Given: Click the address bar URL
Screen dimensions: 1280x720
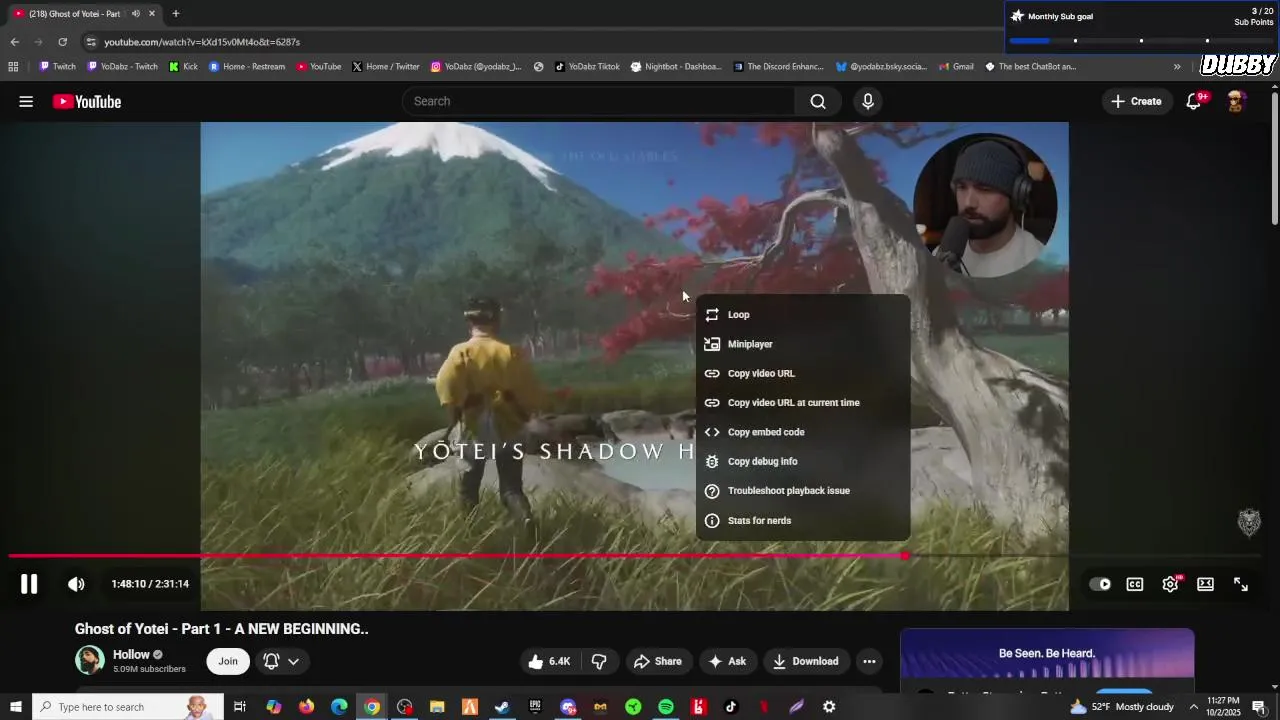Looking at the screenshot, I should pyautogui.click(x=202, y=42).
